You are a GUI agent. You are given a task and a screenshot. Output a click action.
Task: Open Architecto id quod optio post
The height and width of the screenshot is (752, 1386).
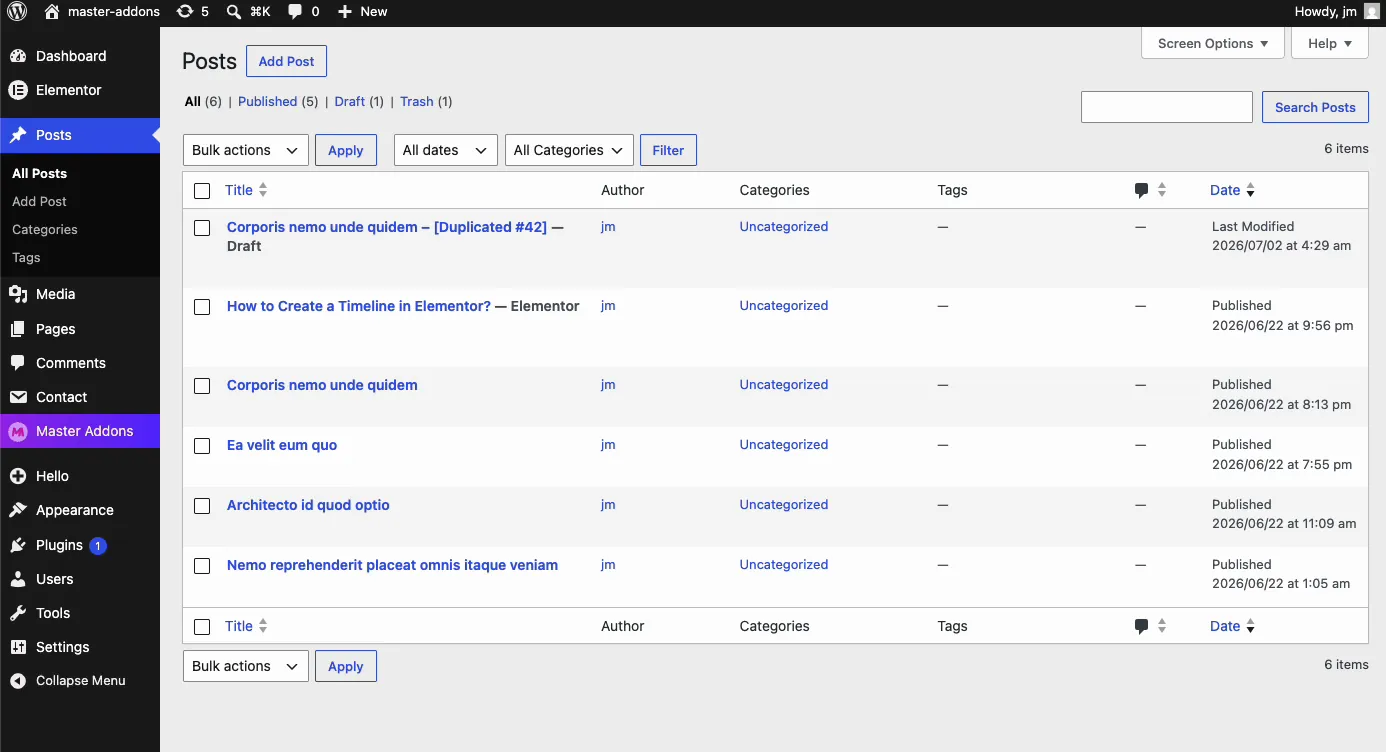coord(308,505)
